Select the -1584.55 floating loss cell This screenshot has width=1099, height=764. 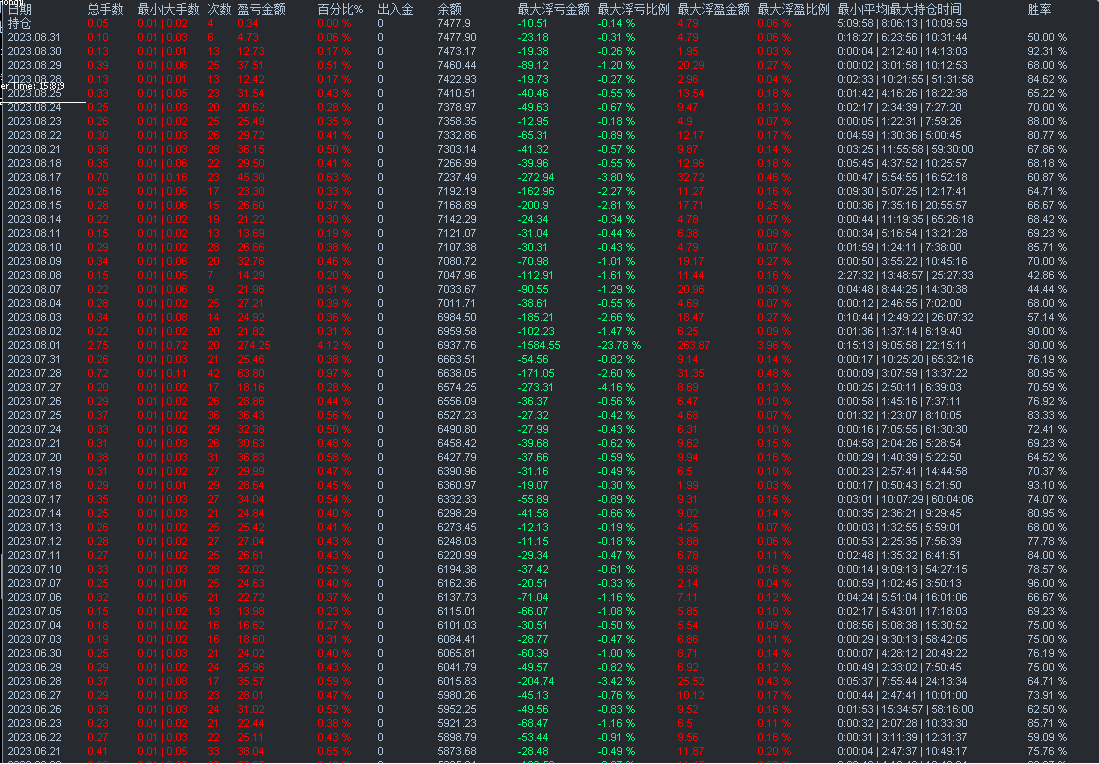pos(539,345)
